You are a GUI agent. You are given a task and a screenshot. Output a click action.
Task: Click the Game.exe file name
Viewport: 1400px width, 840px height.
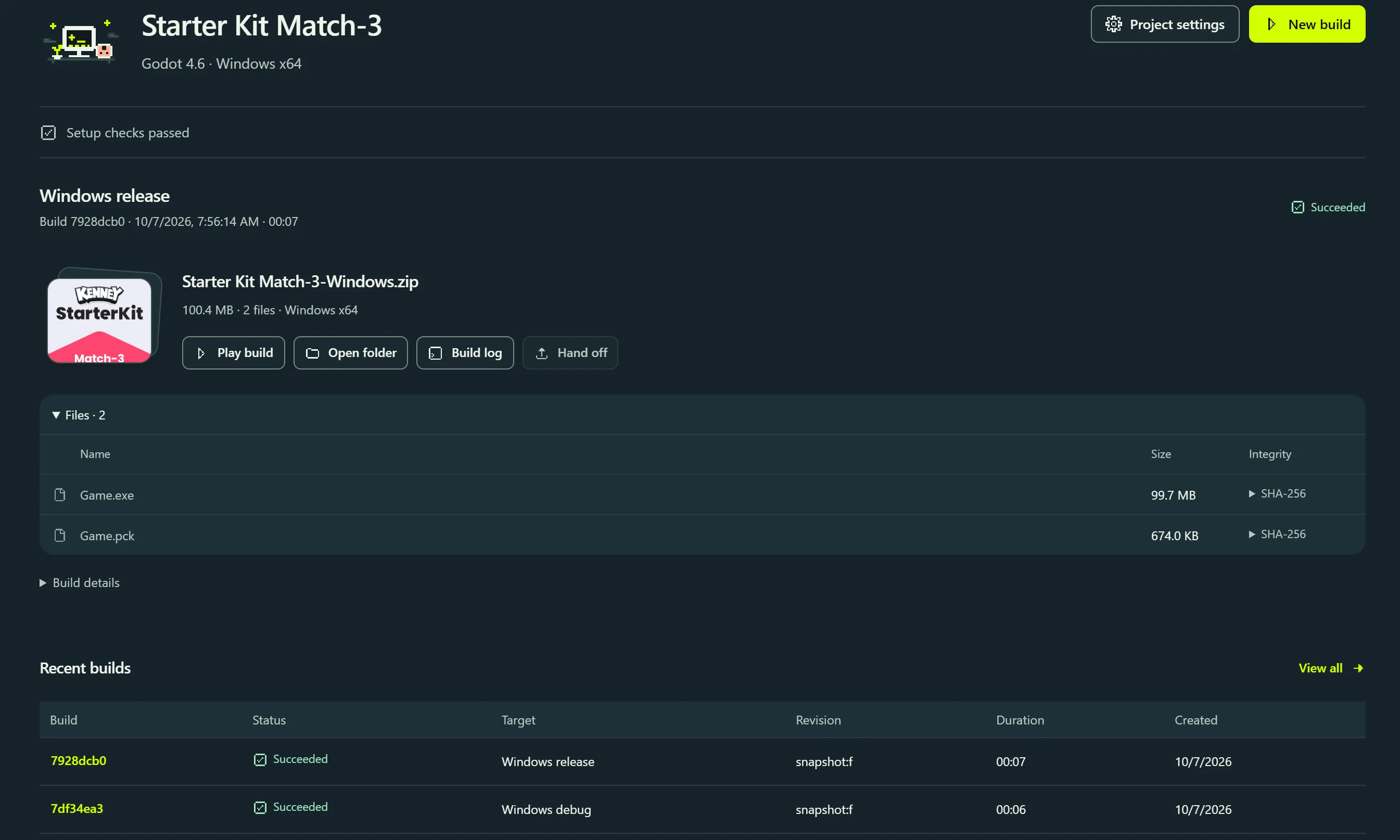[x=107, y=495]
